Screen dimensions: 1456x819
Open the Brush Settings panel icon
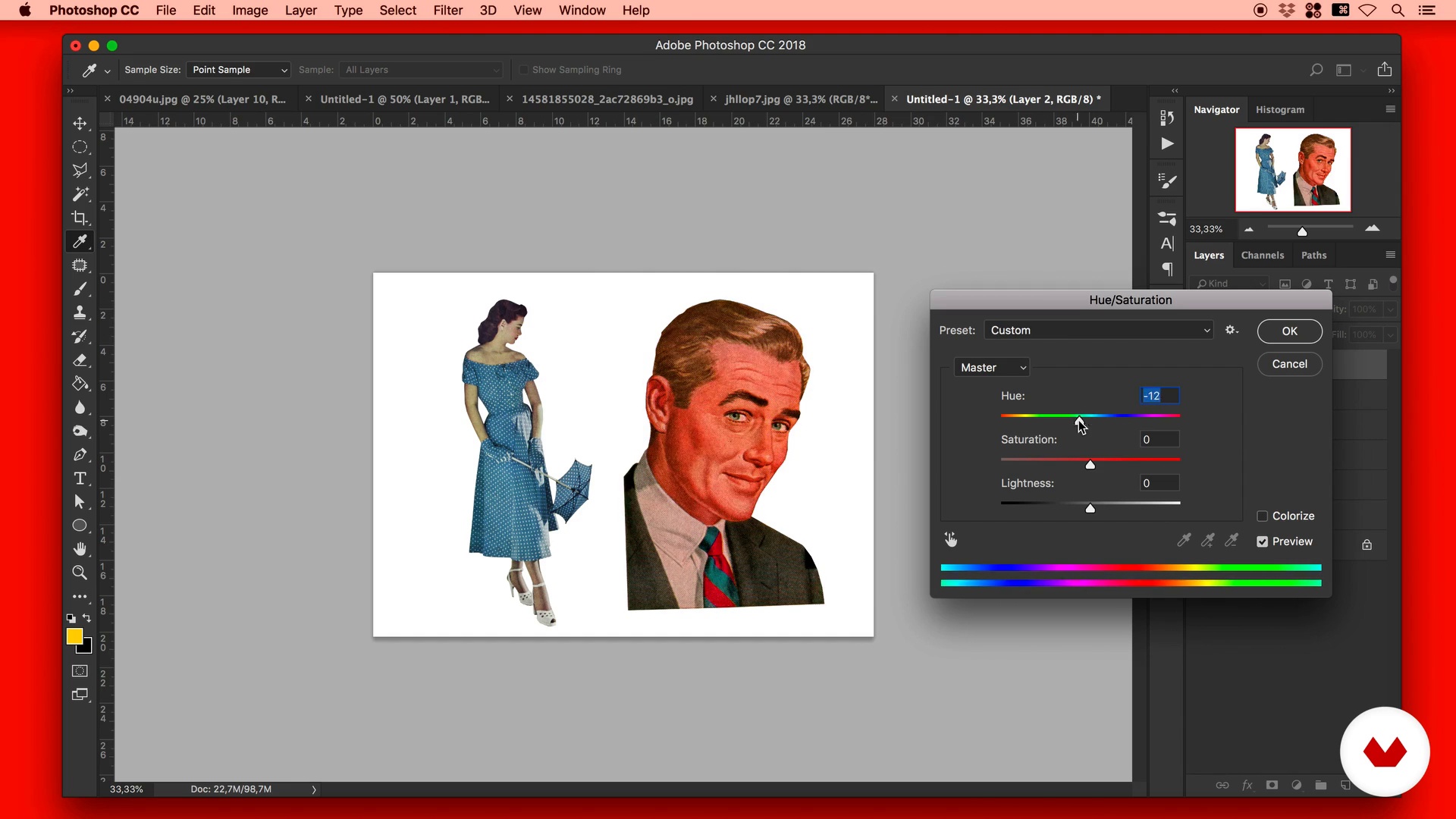1167,181
